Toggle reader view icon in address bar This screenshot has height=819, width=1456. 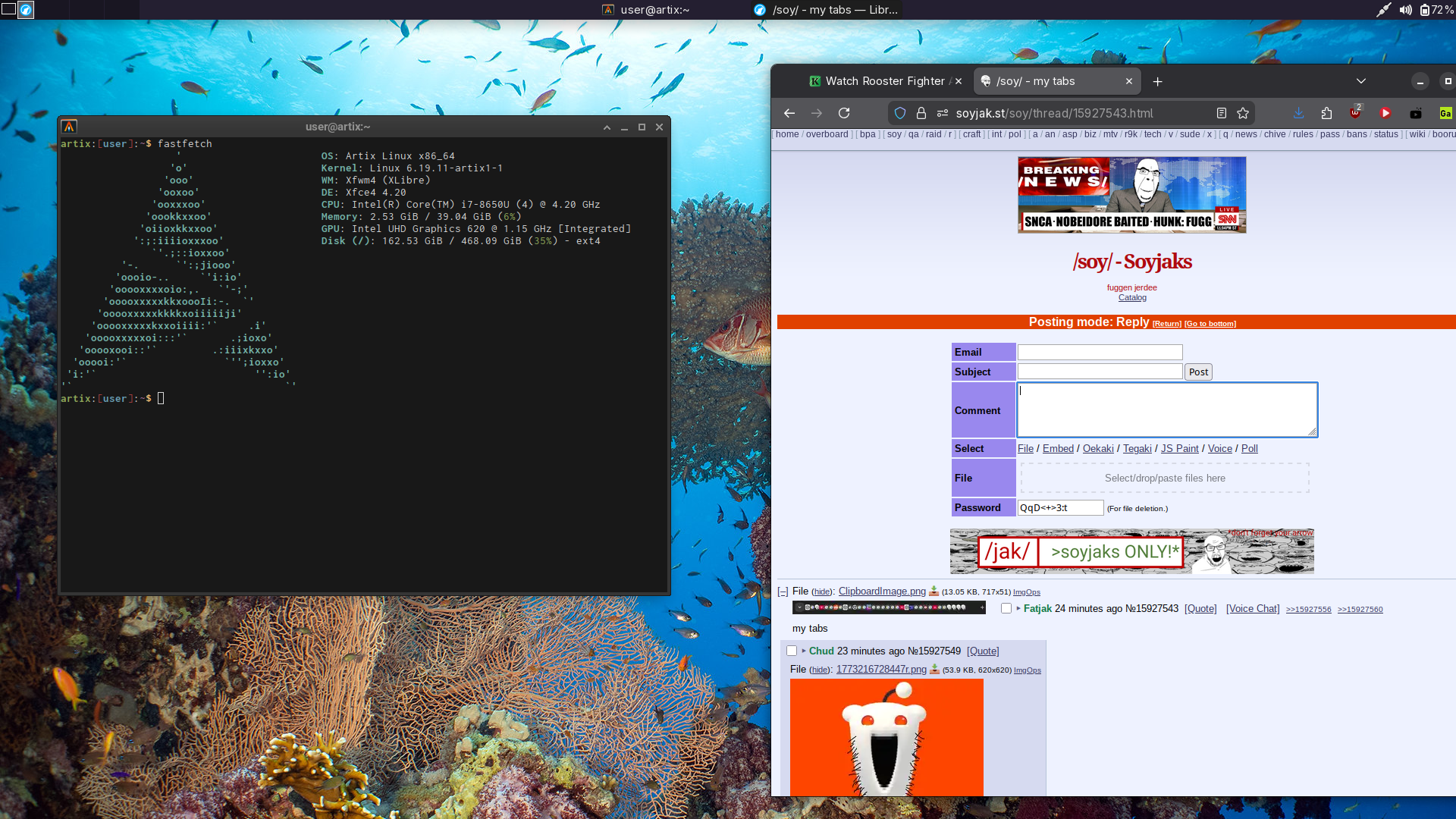click(1221, 113)
